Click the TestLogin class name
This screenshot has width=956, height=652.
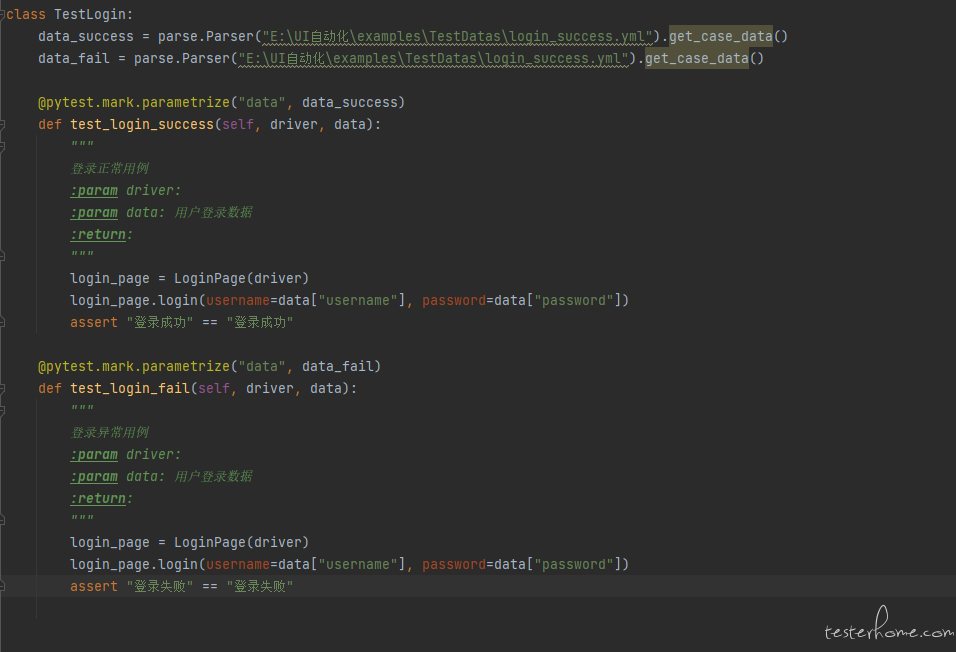[92, 14]
